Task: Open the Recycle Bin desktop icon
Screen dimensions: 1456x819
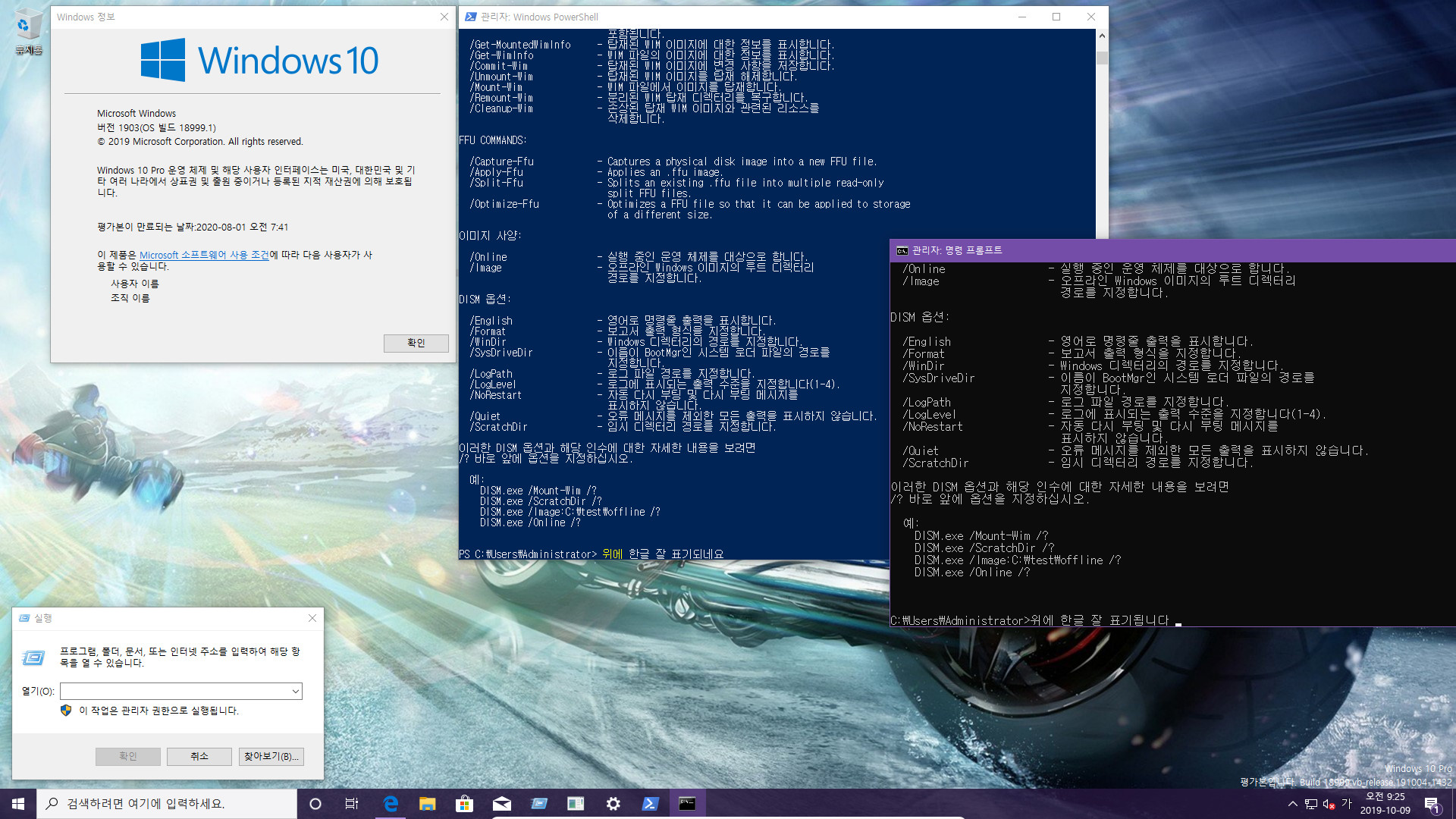Action: click(x=28, y=31)
